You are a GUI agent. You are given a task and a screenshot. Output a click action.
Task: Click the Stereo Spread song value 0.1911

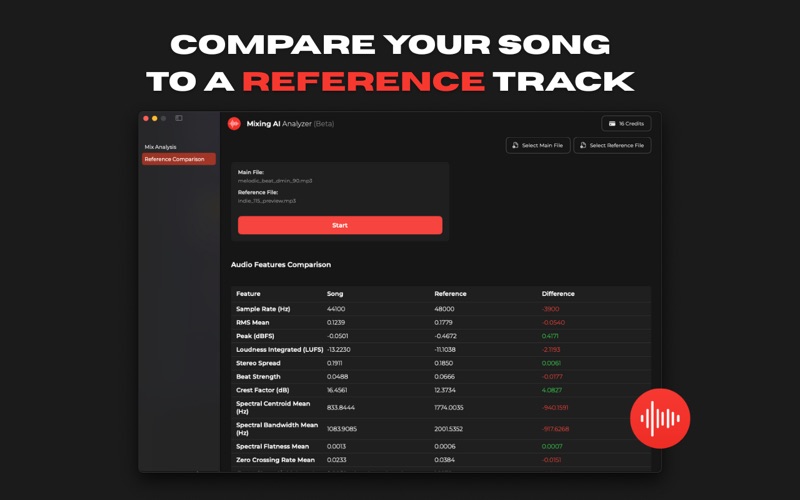pos(335,363)
